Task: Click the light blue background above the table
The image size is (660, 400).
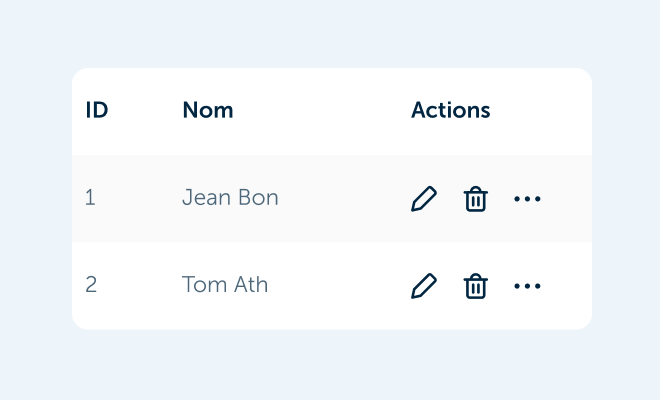Action: point(330,34)
